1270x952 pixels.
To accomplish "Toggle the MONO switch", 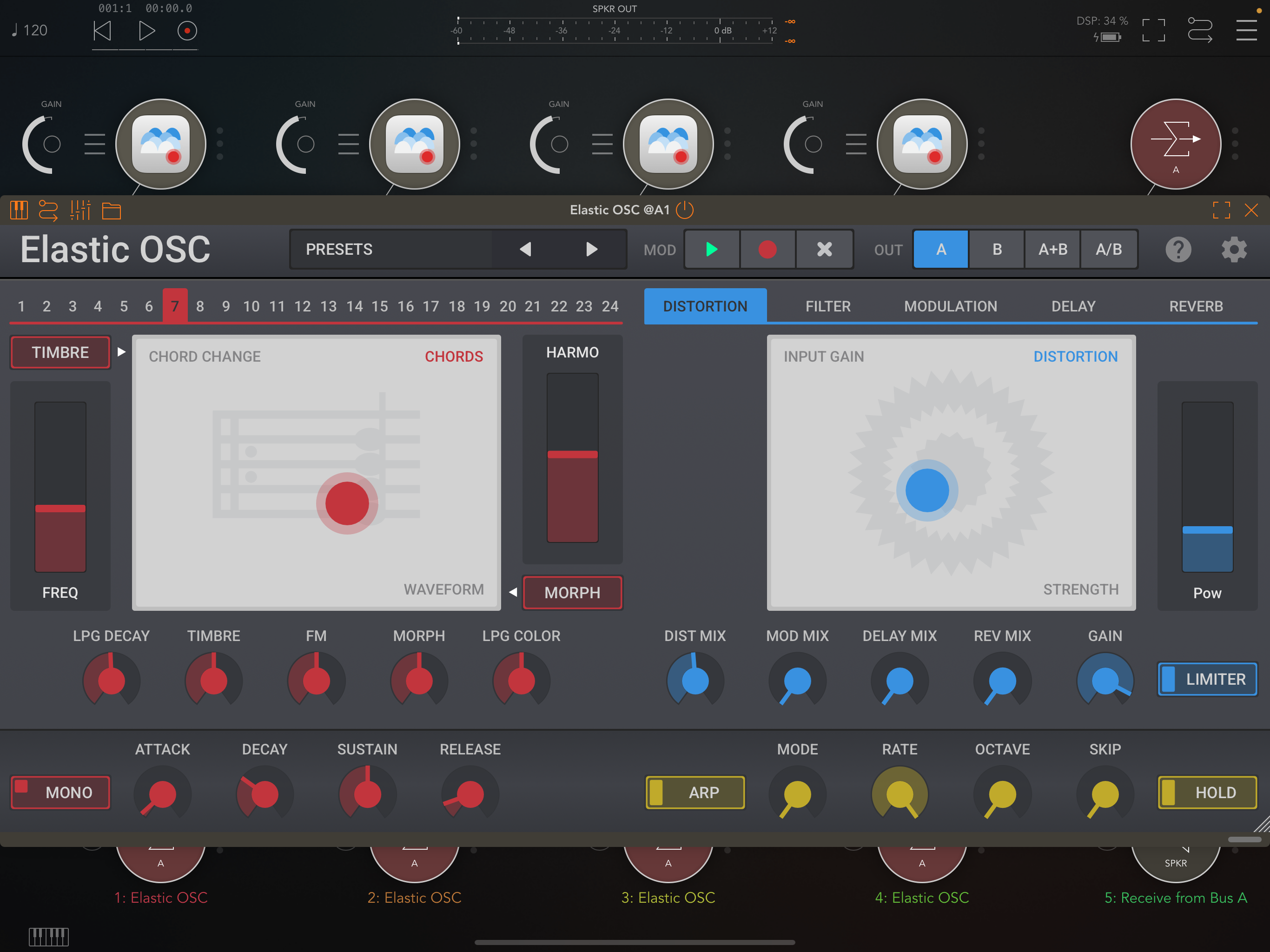I will coord(60,793).
